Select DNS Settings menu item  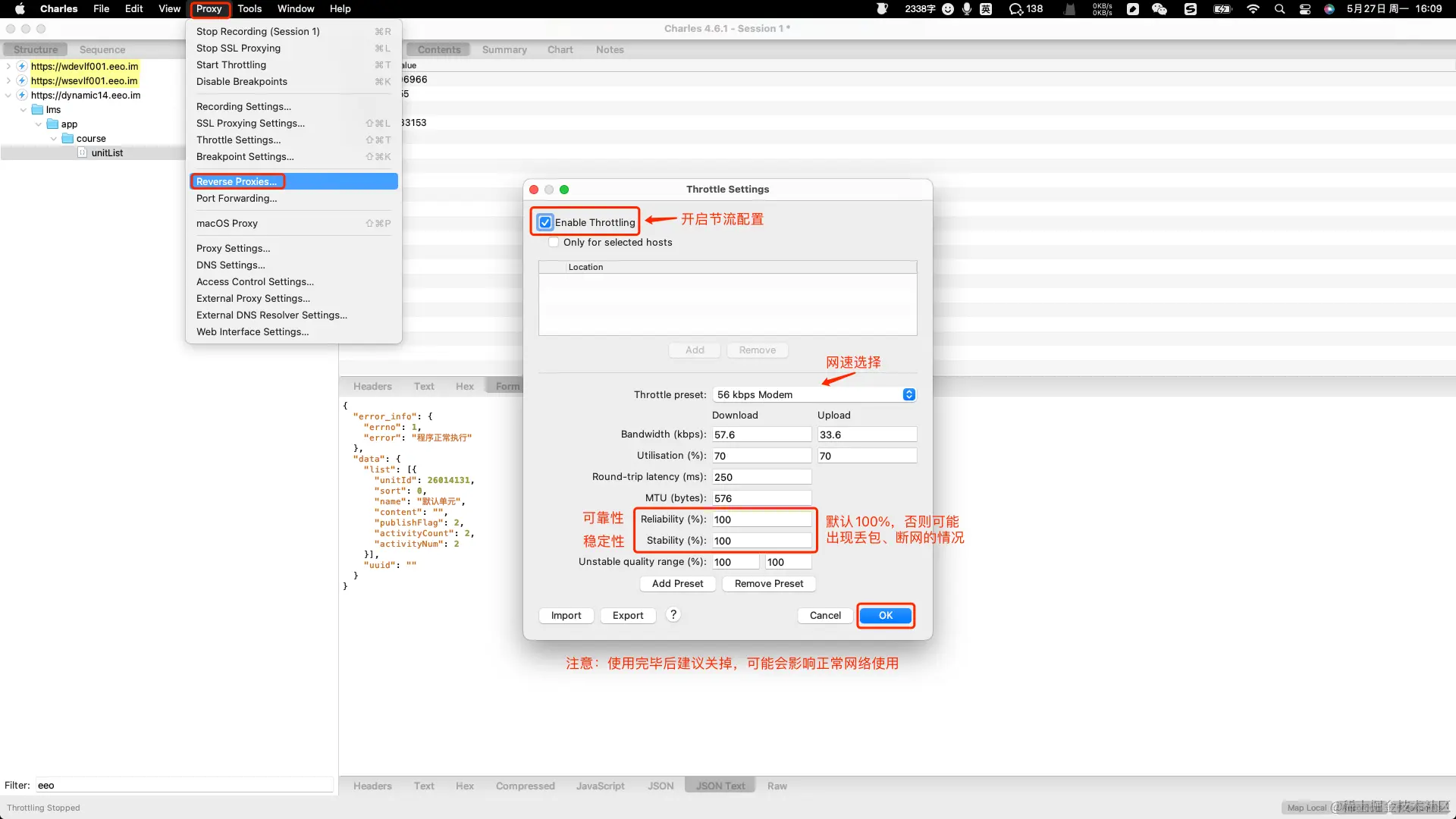(293, 265)
